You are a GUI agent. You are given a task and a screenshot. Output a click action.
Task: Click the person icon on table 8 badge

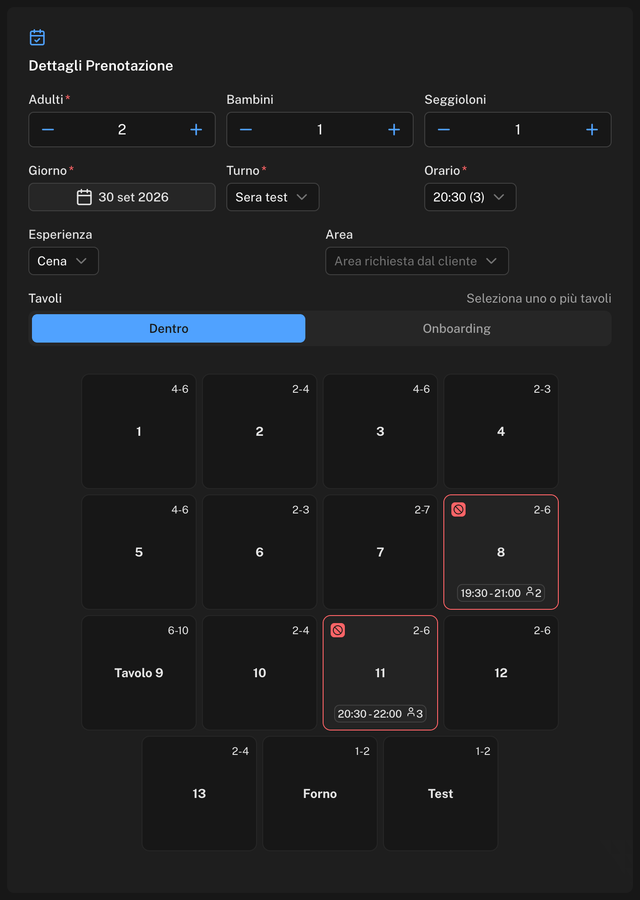[x=530, y=592]
